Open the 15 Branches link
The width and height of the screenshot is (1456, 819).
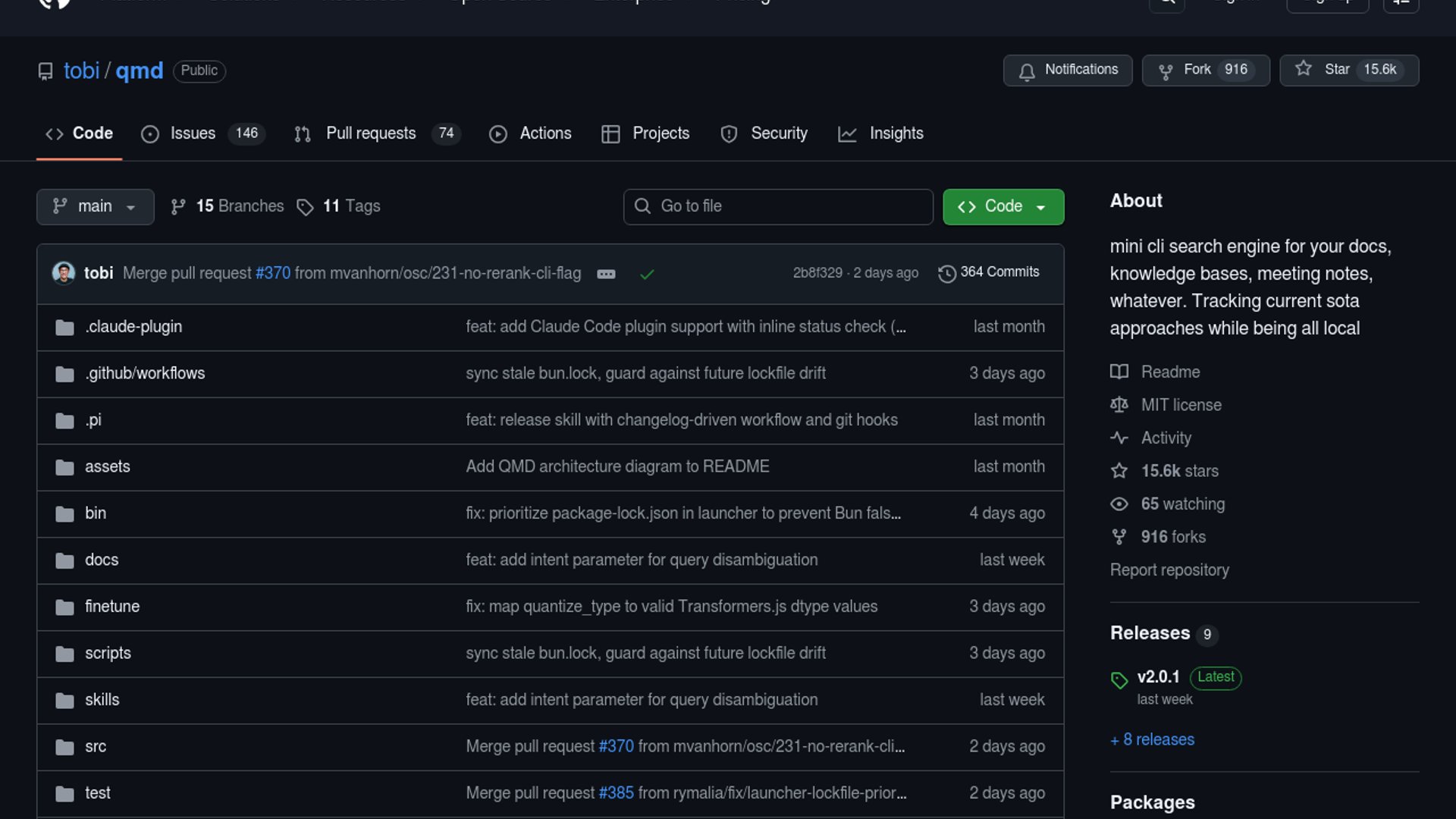click(x=227, y=206)
